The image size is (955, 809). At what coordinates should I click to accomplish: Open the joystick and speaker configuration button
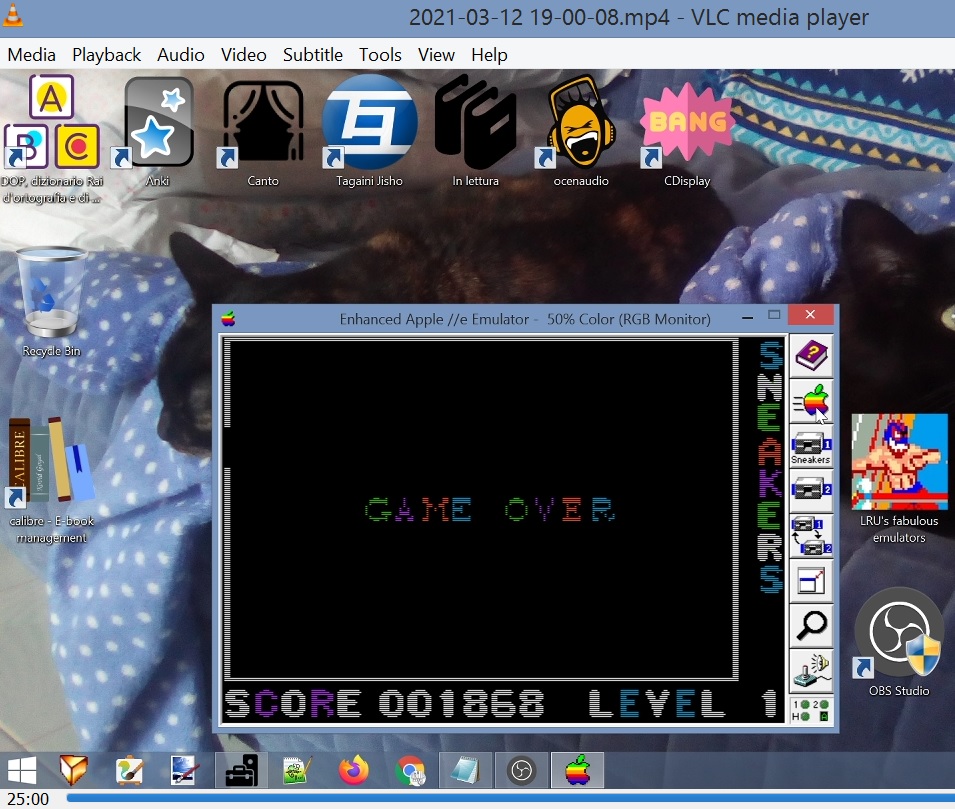[811, 670]
